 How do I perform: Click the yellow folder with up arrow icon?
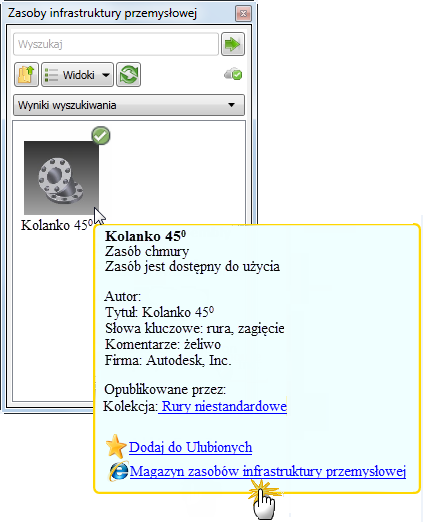click(x=26, y=75)
